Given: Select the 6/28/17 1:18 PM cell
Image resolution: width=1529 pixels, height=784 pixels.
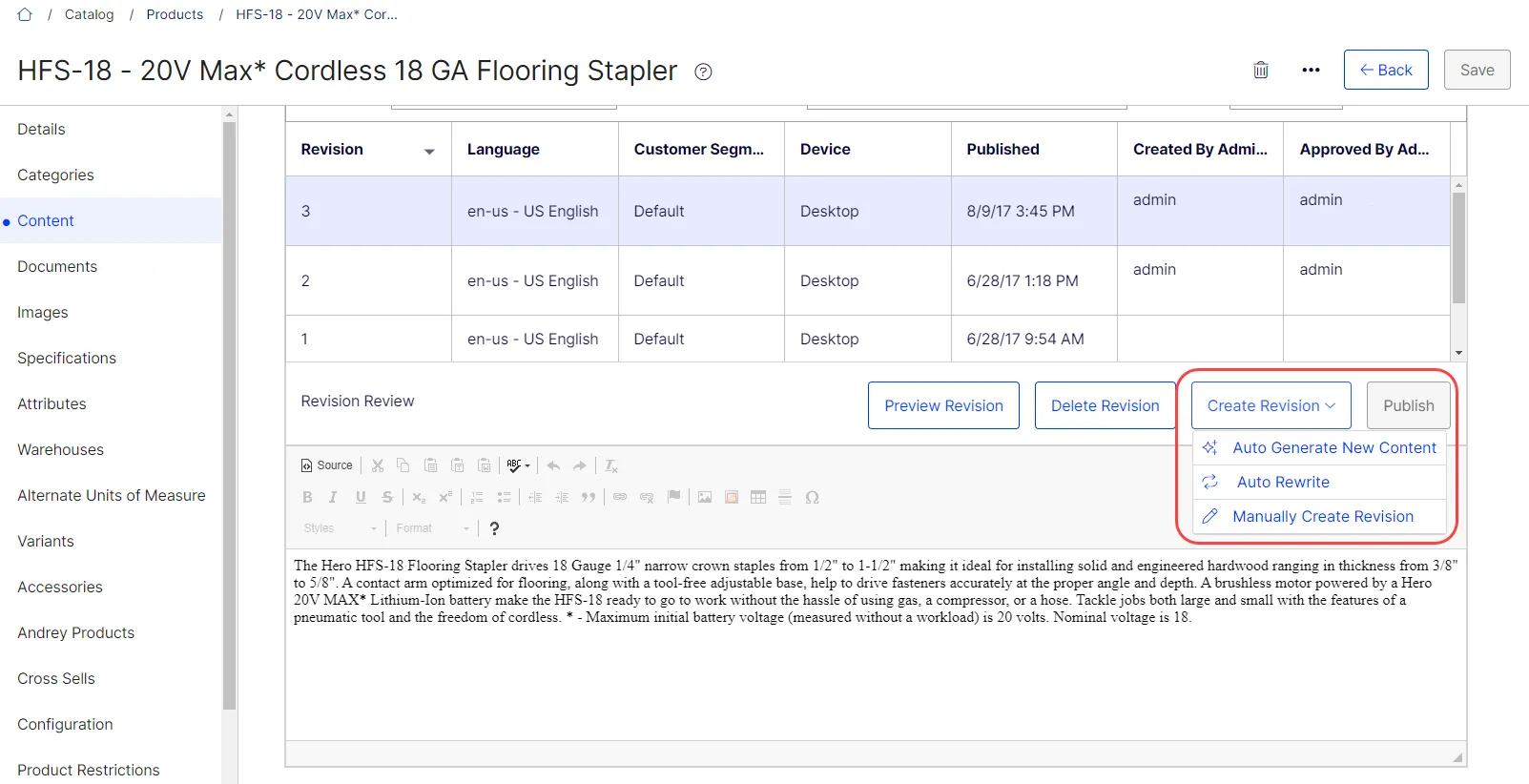Looking at the screenshot, I should 1034,280.
